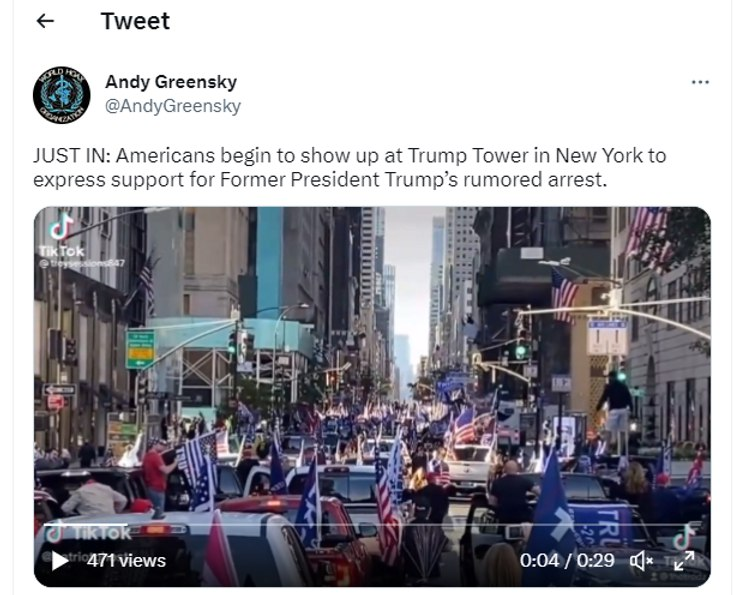Click the center of the video thumbnail

click(x=372, y=396)
